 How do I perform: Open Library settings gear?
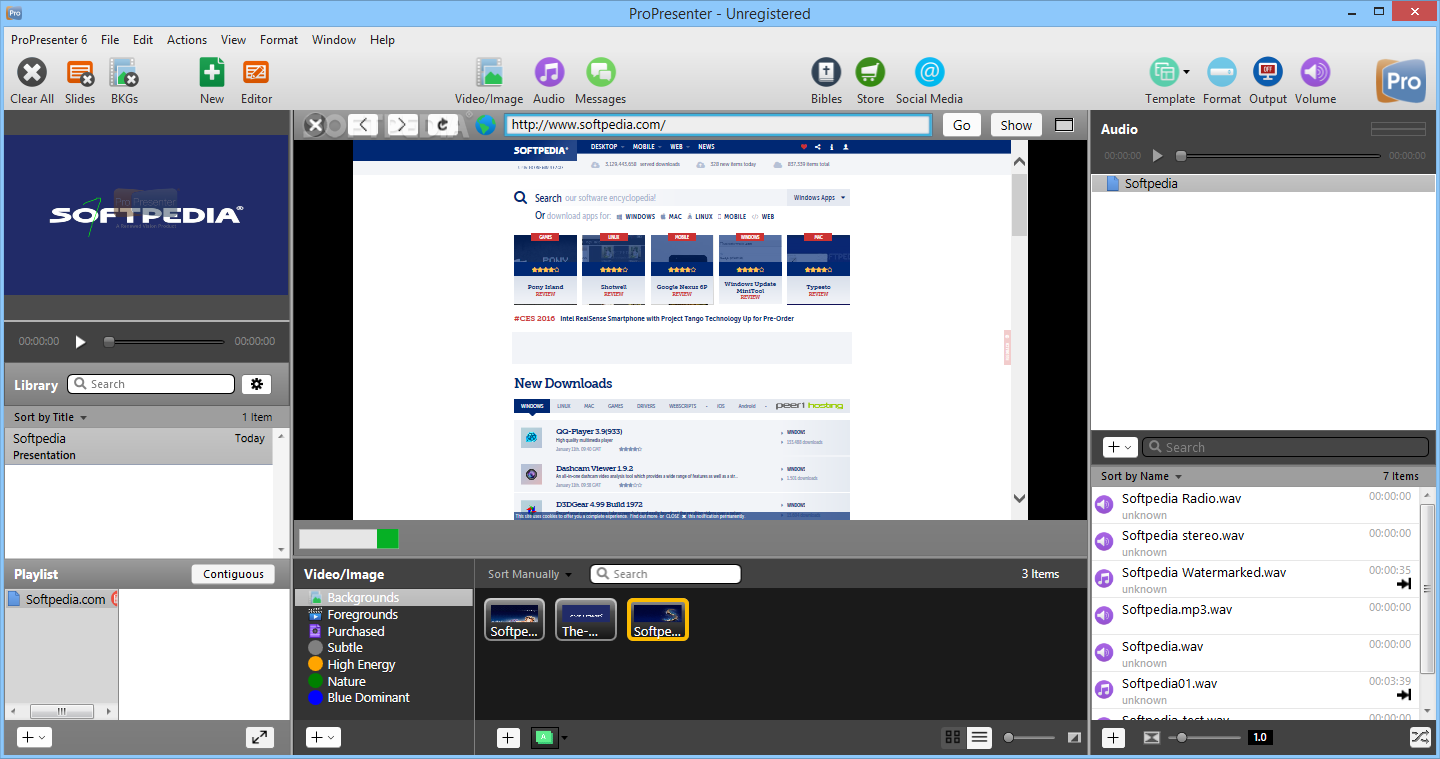point(257,384)
